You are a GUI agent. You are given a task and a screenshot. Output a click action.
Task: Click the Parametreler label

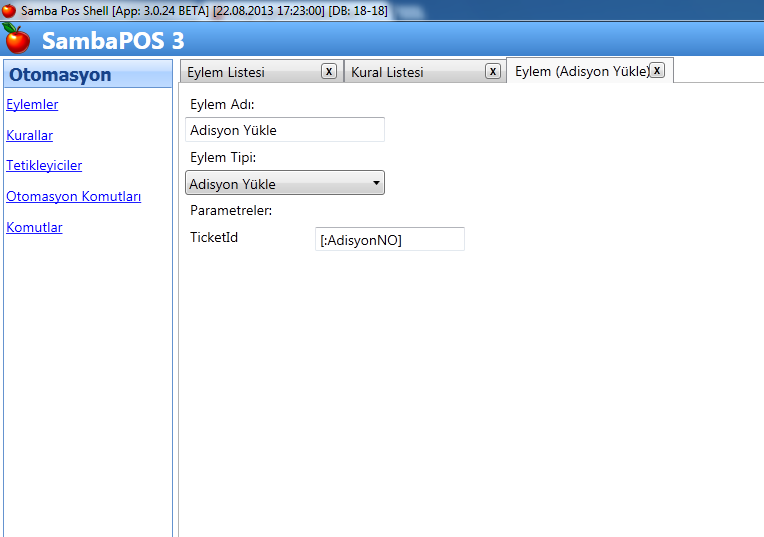click(x=231, y=210)
